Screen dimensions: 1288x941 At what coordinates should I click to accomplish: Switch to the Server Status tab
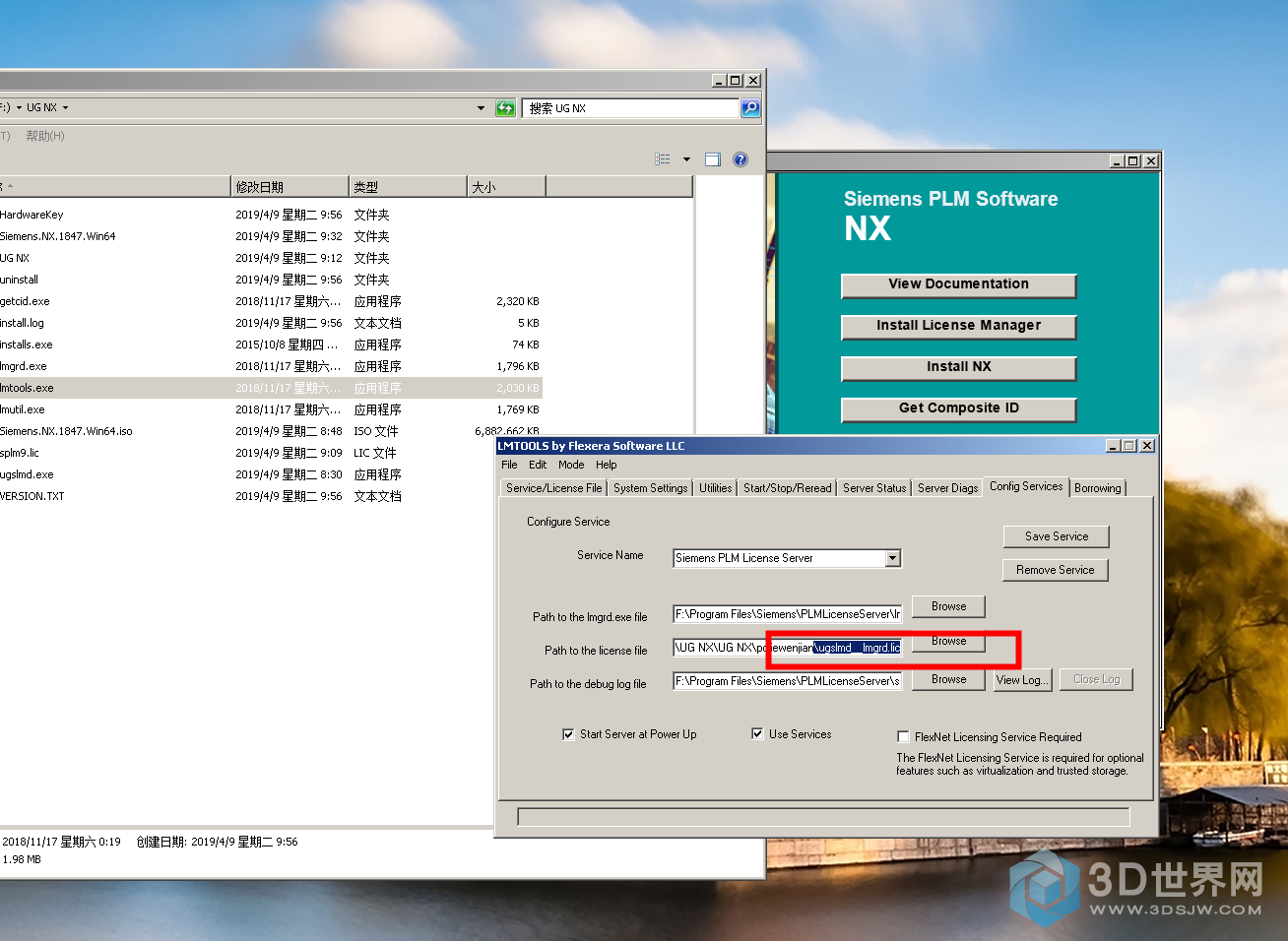[x=874, y=488]
